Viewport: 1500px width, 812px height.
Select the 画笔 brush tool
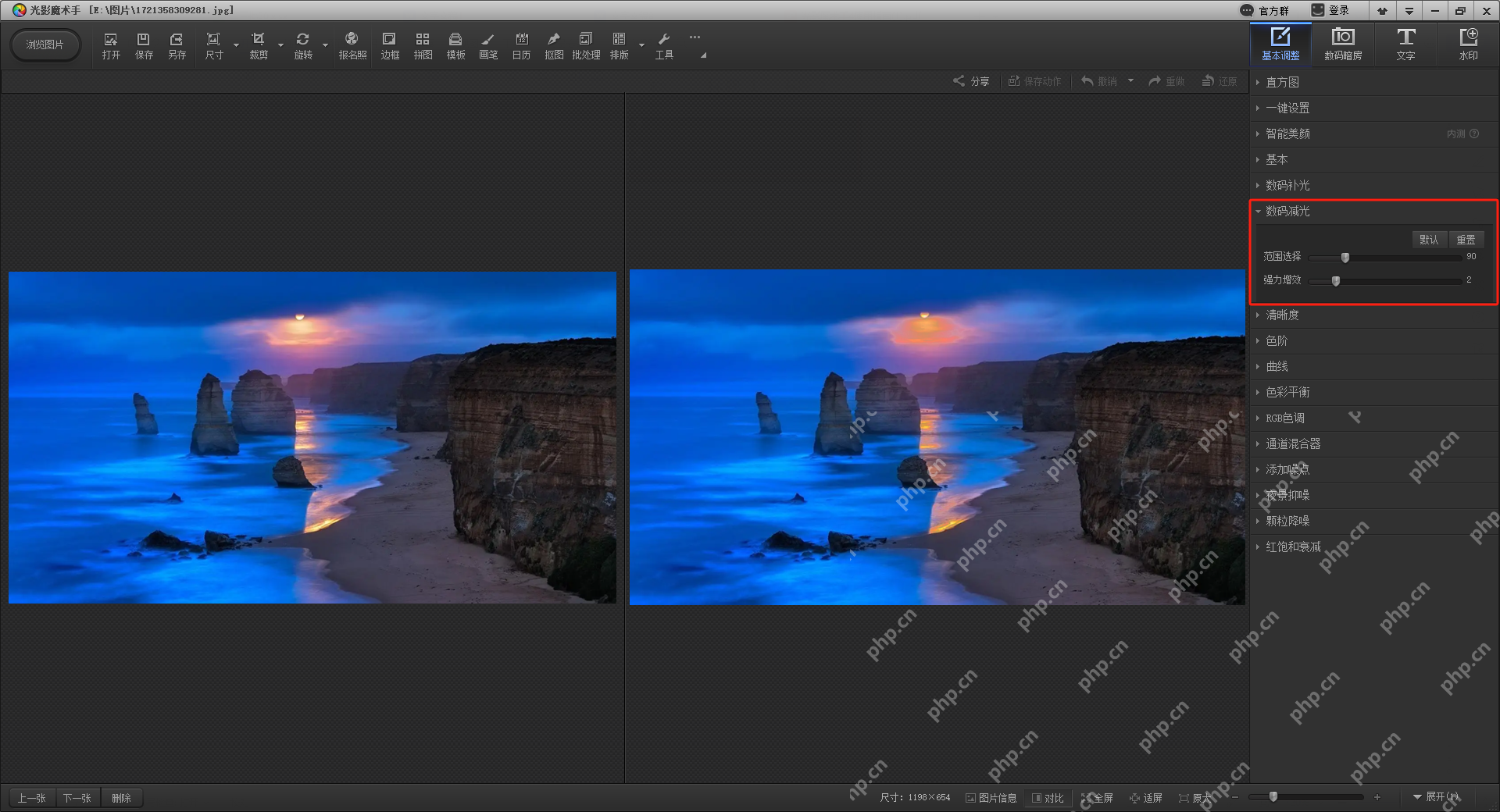(x=488, y=46)
